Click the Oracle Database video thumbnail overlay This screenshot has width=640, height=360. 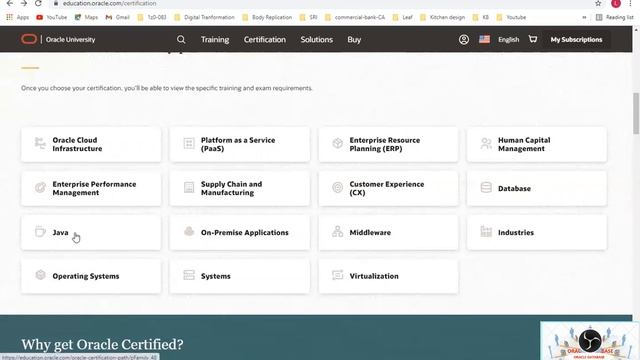pyautogui.click(x=589, y=340)
